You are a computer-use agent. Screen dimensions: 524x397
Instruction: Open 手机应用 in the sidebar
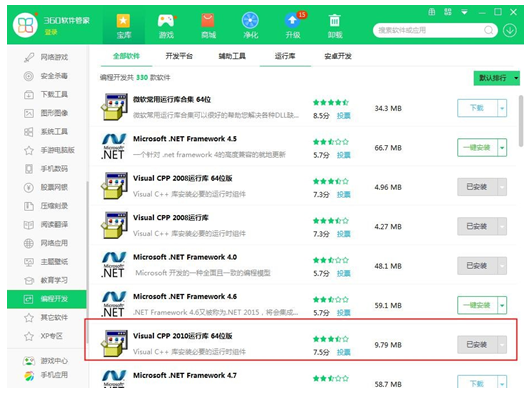(46, 375)
